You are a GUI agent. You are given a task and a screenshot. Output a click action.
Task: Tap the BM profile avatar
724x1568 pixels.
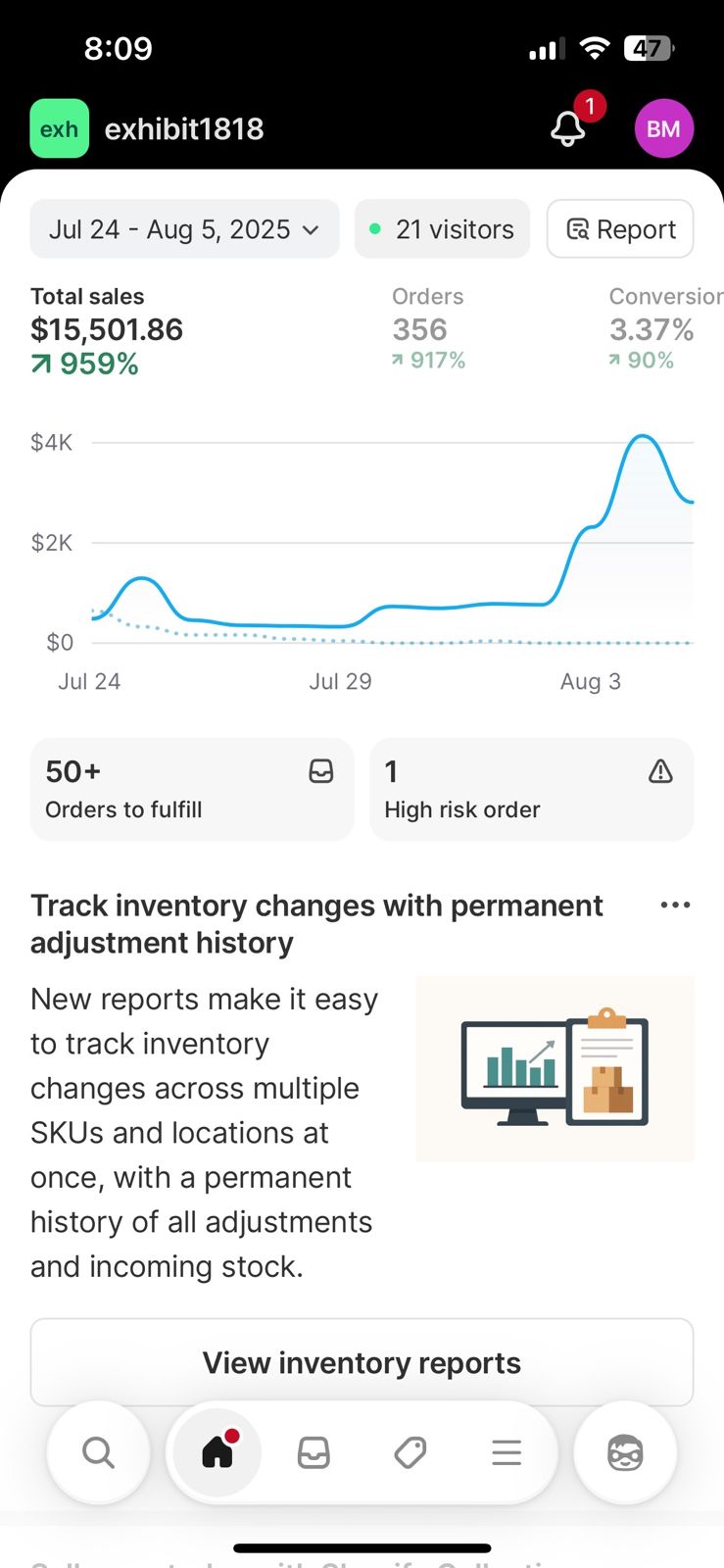663,128
